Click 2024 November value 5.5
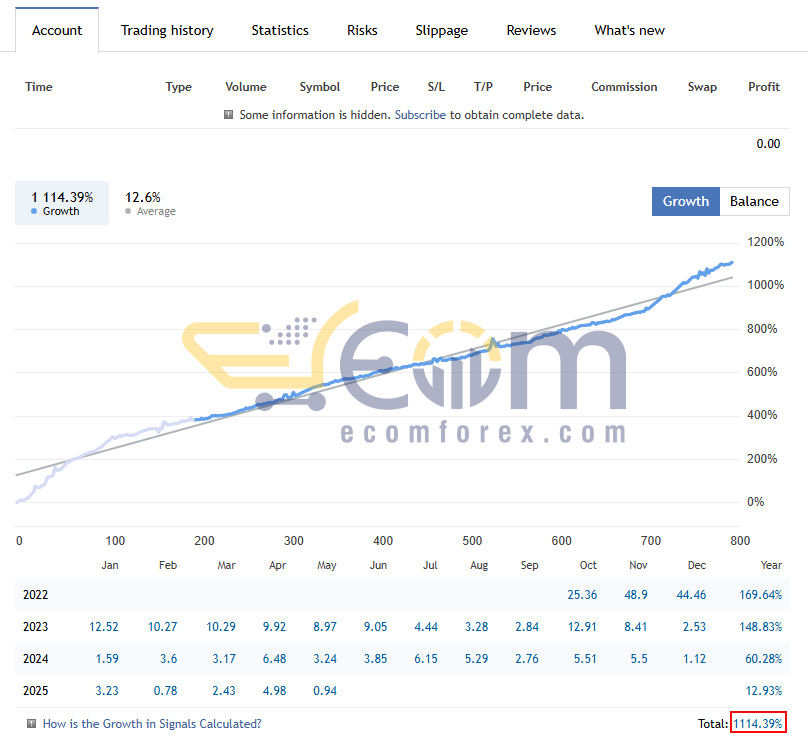808x742 pixels. click(639, 659)
